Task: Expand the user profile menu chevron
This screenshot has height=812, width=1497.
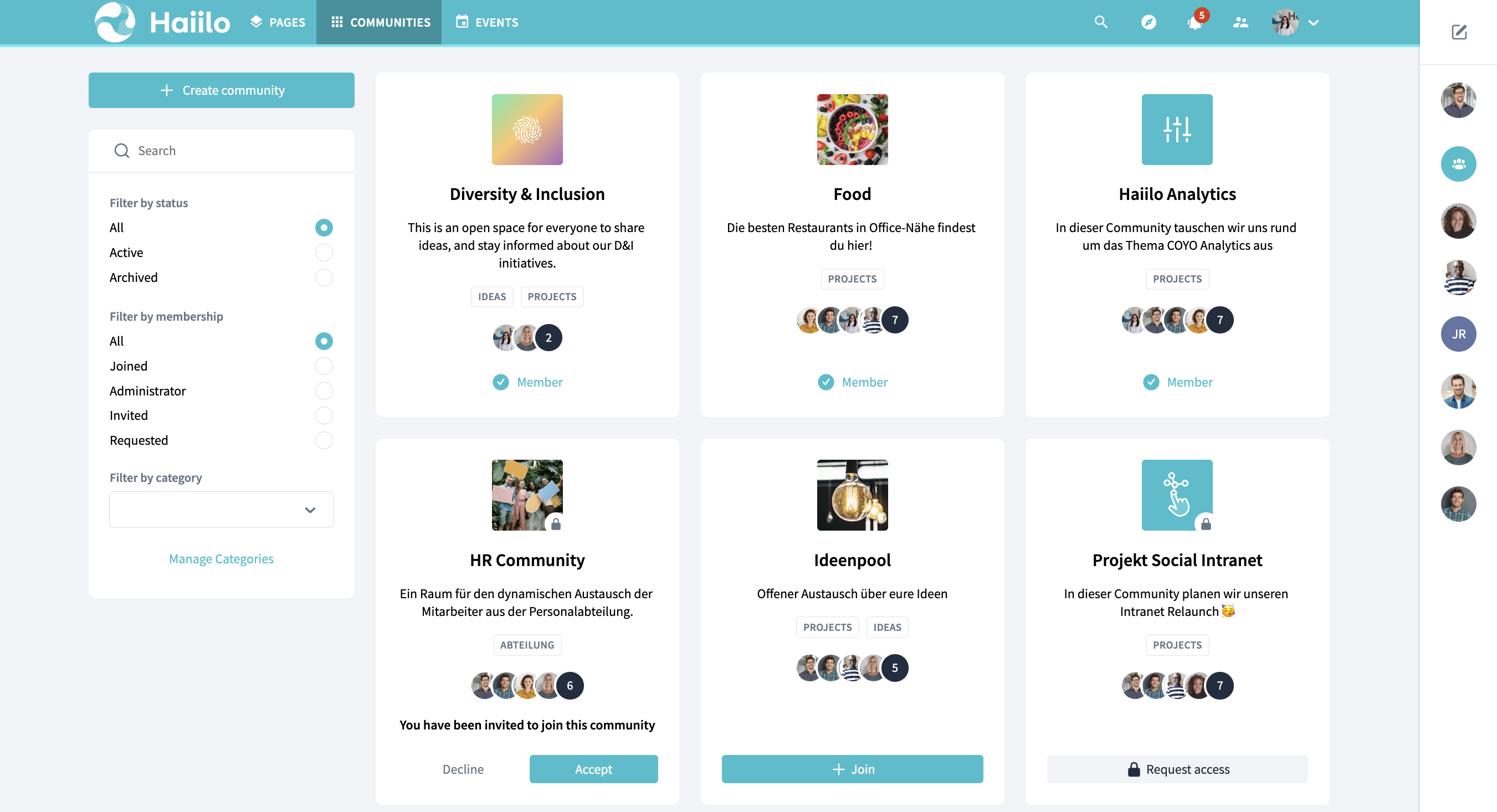Action: pyautogui.click(x=1314, y=23)
